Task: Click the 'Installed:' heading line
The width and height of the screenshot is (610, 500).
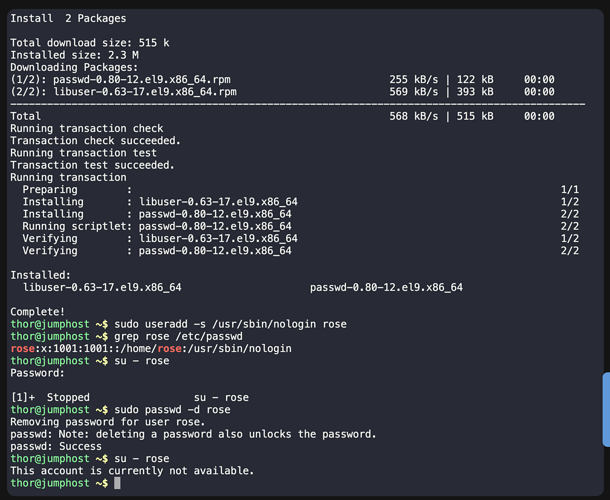Action: pyautogui.click(x=40, y=275)
